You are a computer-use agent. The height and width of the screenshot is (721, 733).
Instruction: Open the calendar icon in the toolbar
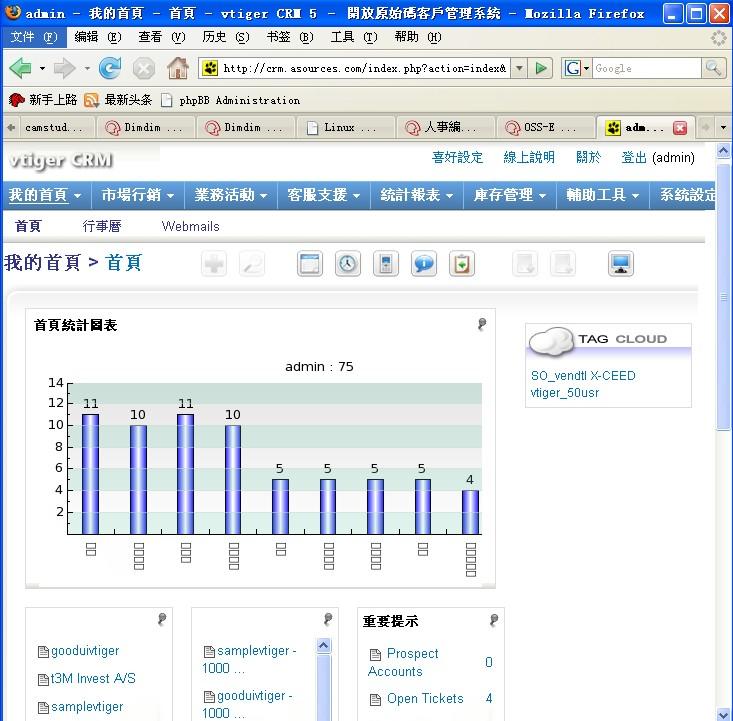(x=309, y=264)
